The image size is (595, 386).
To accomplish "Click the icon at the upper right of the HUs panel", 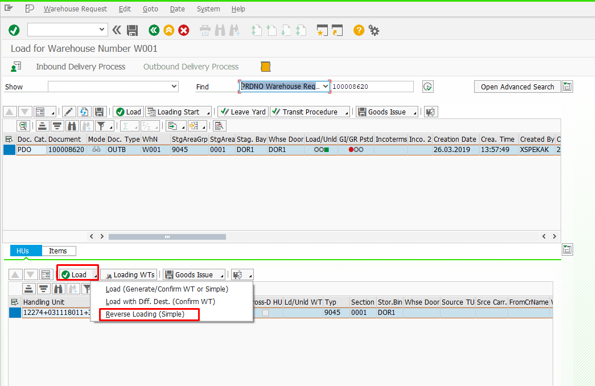I will pos(567,250).
